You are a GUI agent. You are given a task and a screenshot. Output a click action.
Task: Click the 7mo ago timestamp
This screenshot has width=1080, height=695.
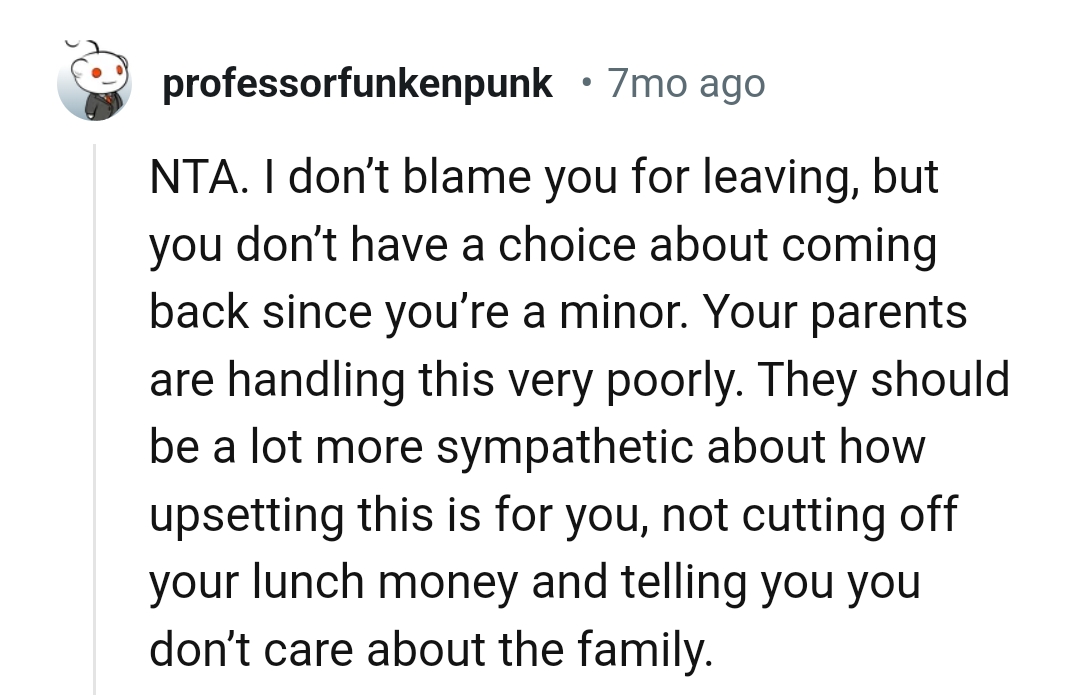click(x=686, y=84)
